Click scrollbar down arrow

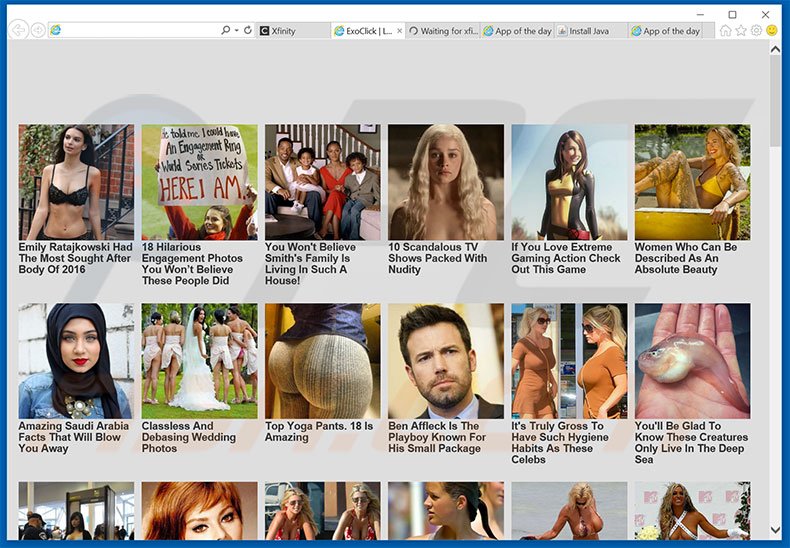(x=775, y=530)
